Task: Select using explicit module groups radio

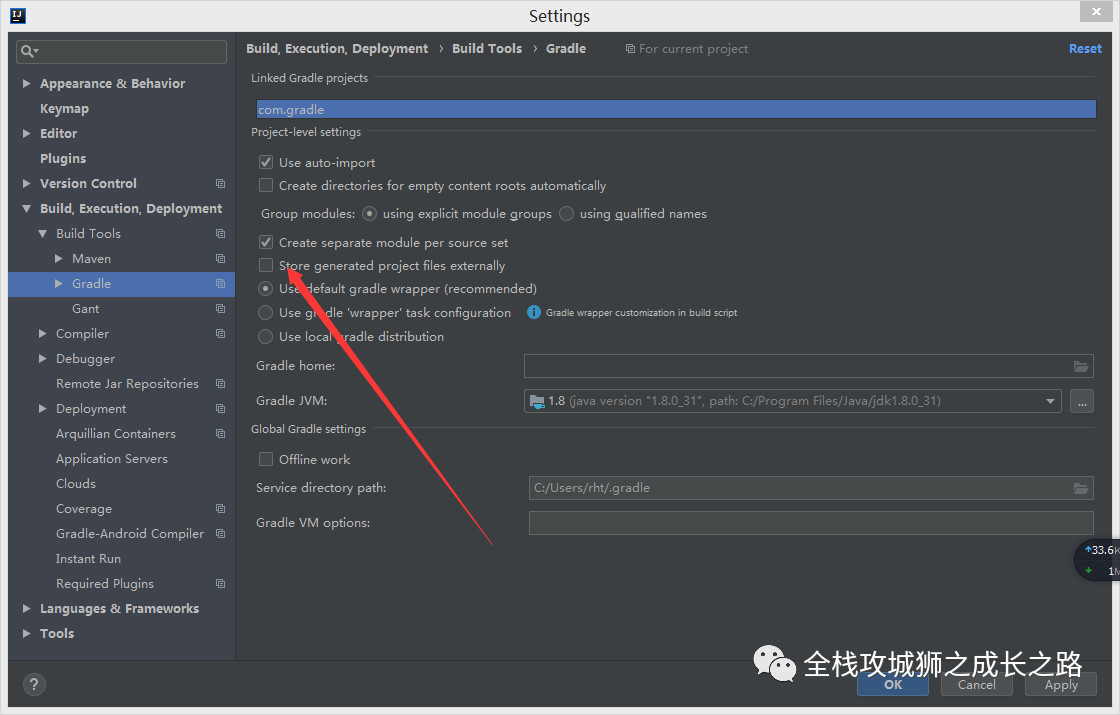Action: pyautogui.click(x=369, y=214)
